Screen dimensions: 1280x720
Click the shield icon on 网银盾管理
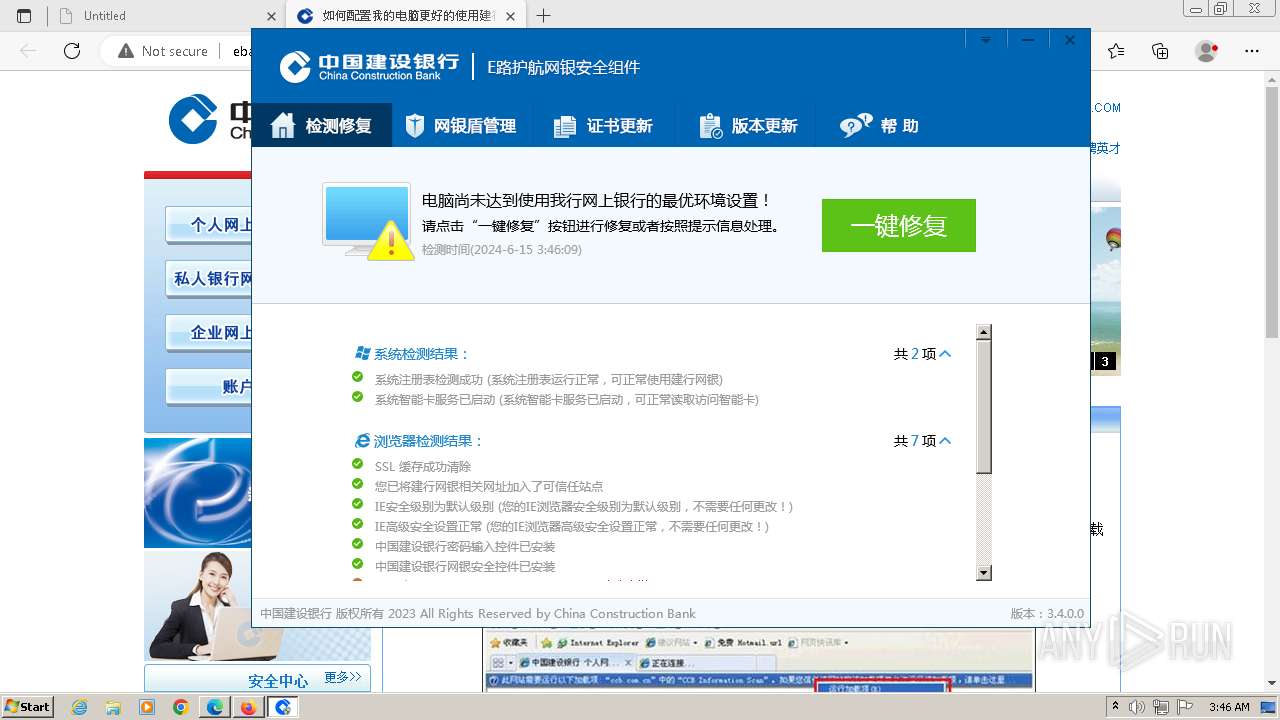pos(415,126)
